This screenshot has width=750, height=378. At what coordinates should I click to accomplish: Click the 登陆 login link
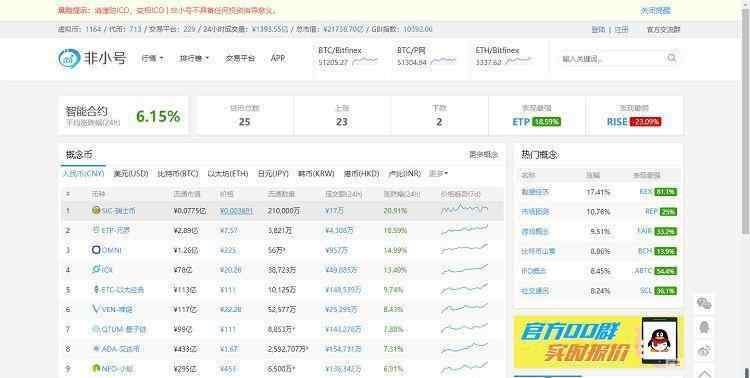pyautogui.click(x=598, y=29)
